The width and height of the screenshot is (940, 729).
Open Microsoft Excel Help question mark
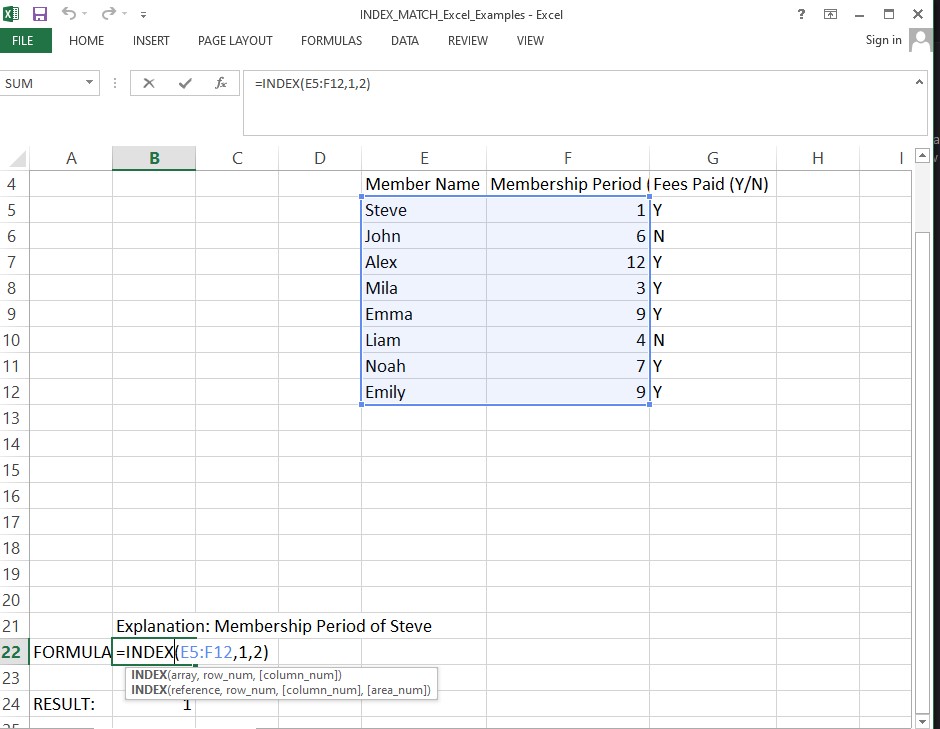[801, 14]
